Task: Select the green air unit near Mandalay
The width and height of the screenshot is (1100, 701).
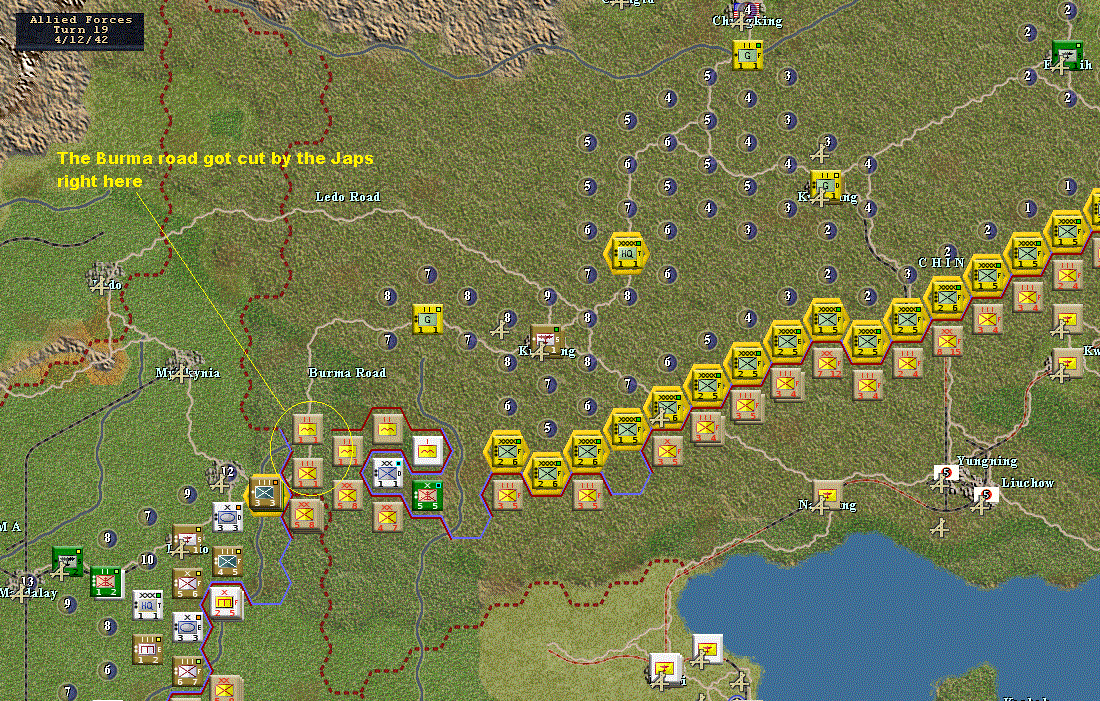Action: 67,561
